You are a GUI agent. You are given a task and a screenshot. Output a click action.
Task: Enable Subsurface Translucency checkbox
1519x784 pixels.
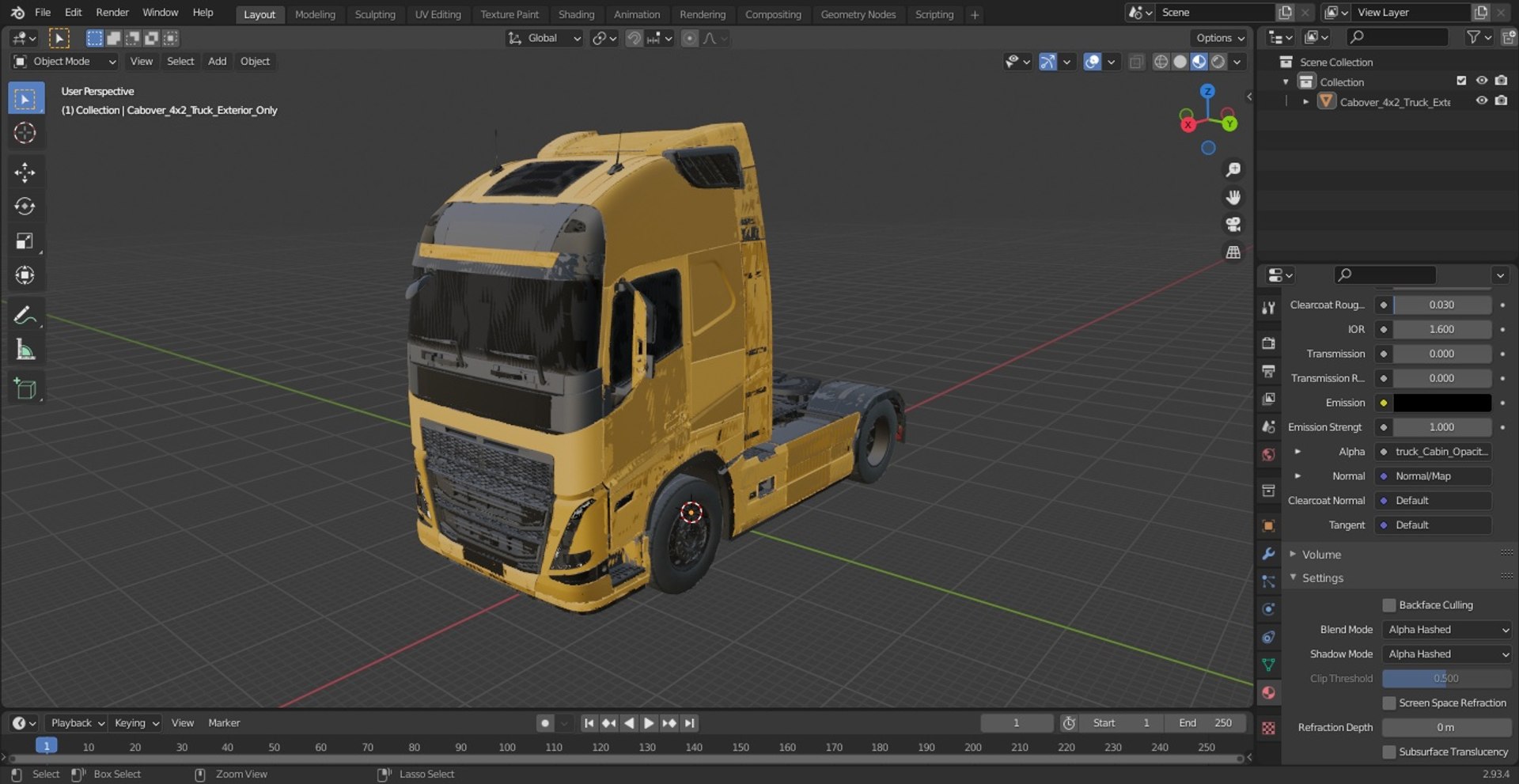[1389, 752]
